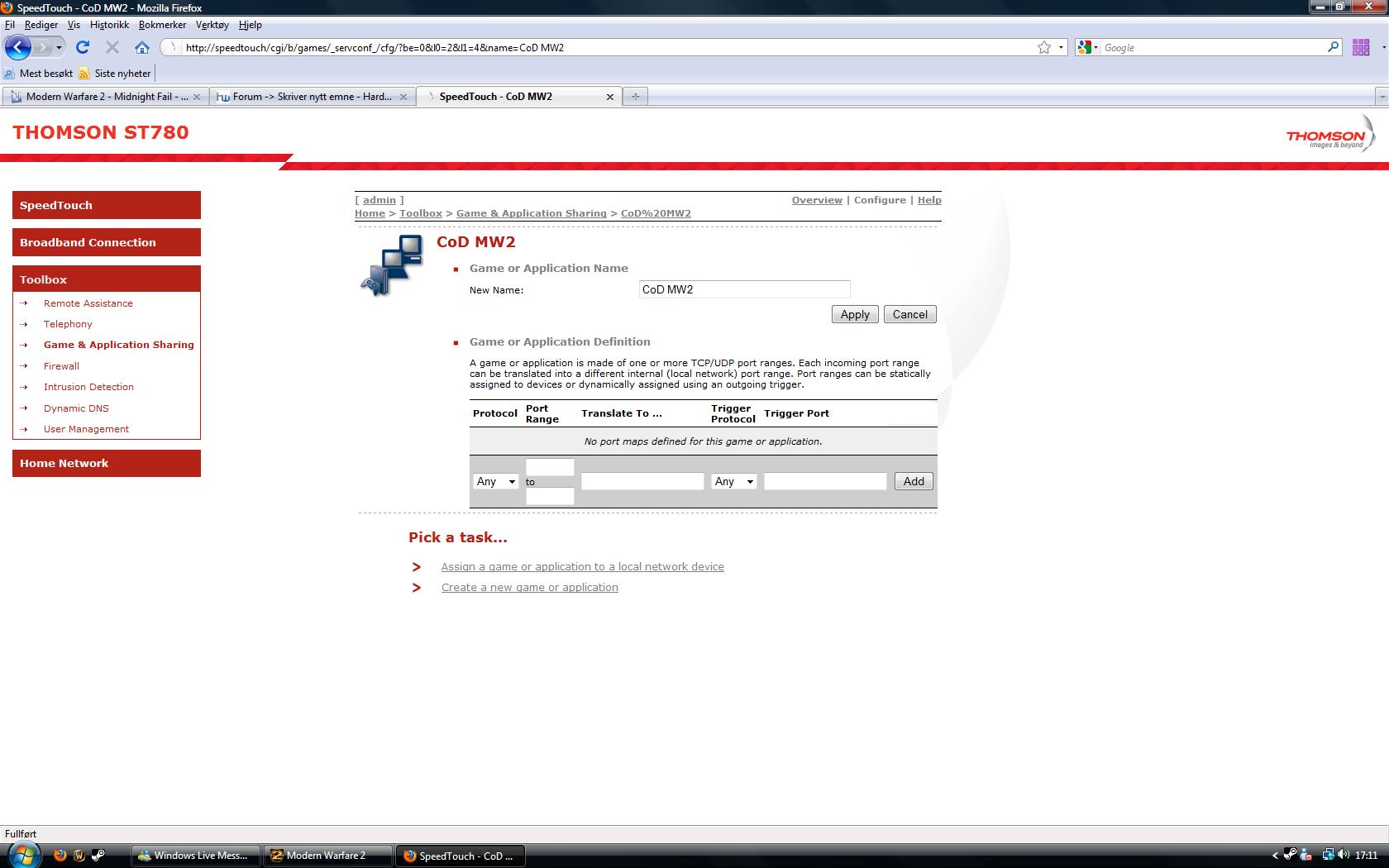This screenshot has height=868, width=1389.
Task: Open Assign a game or application link
Action: 582,566
